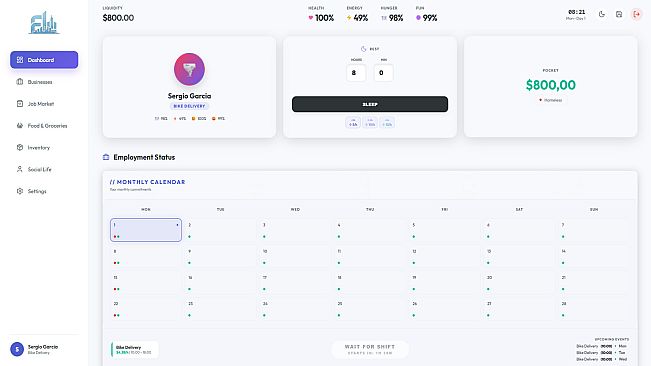
Task: Click the Inventory box icon
Action: click(x=20, y=147)
